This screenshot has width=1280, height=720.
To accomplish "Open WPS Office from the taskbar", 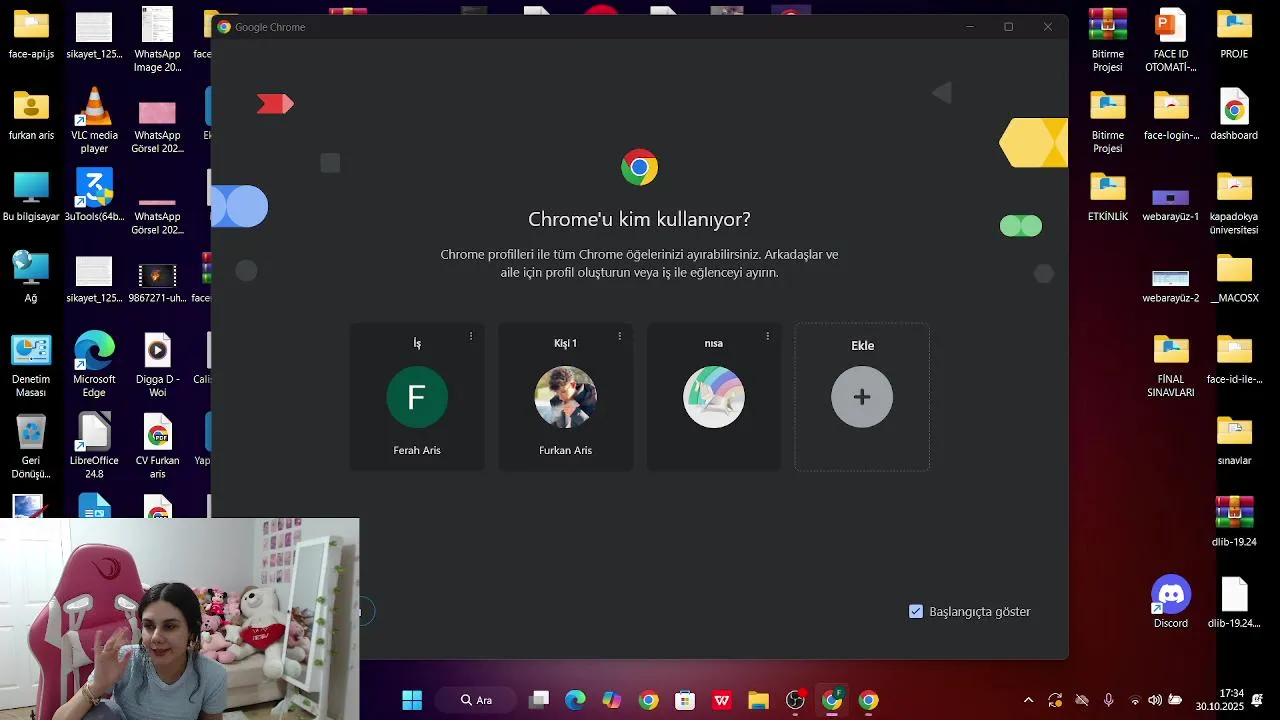I will click(x=722, y=700).
